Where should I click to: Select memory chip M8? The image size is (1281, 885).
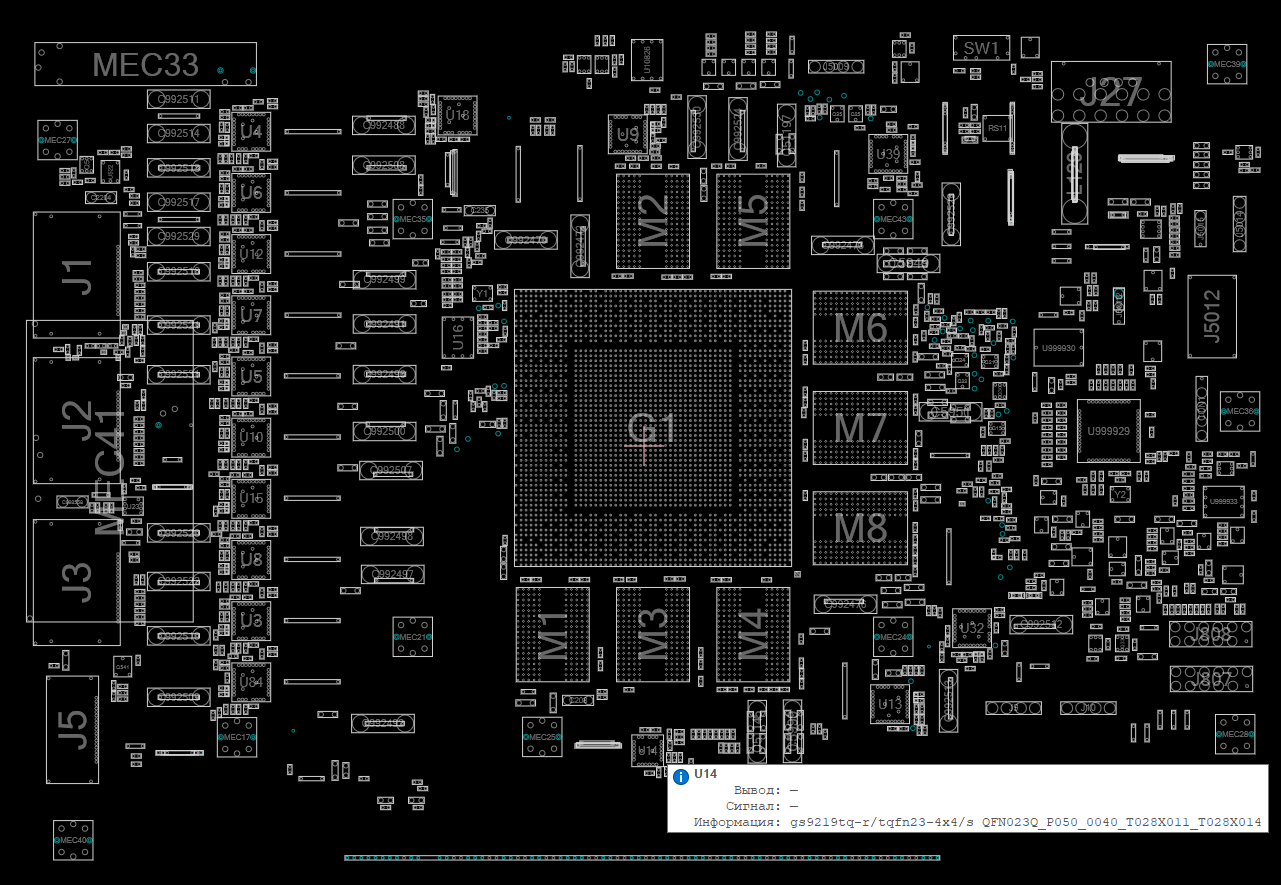click(860, 528)
